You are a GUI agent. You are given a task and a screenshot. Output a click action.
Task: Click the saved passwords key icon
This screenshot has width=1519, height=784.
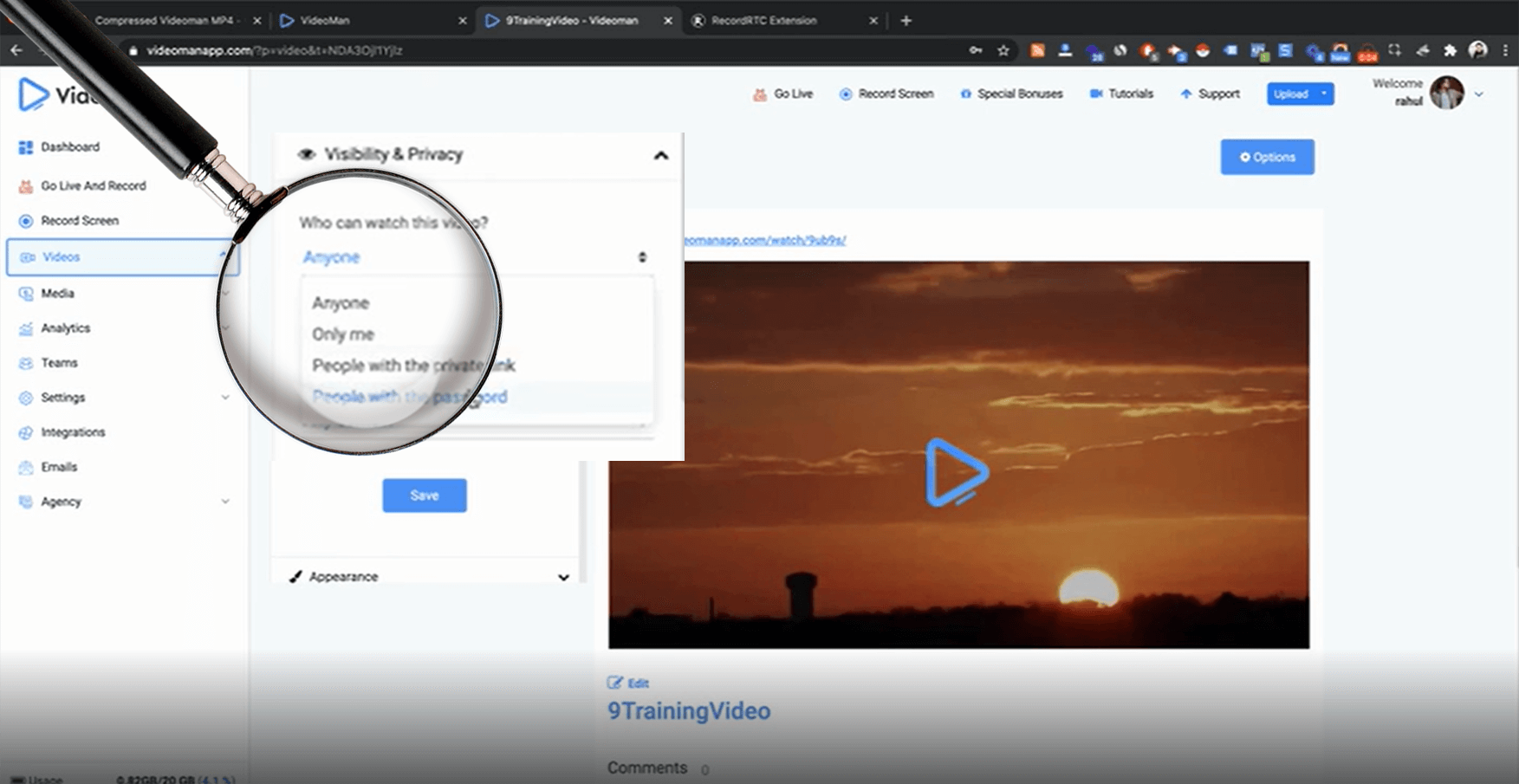click(976, 50)
